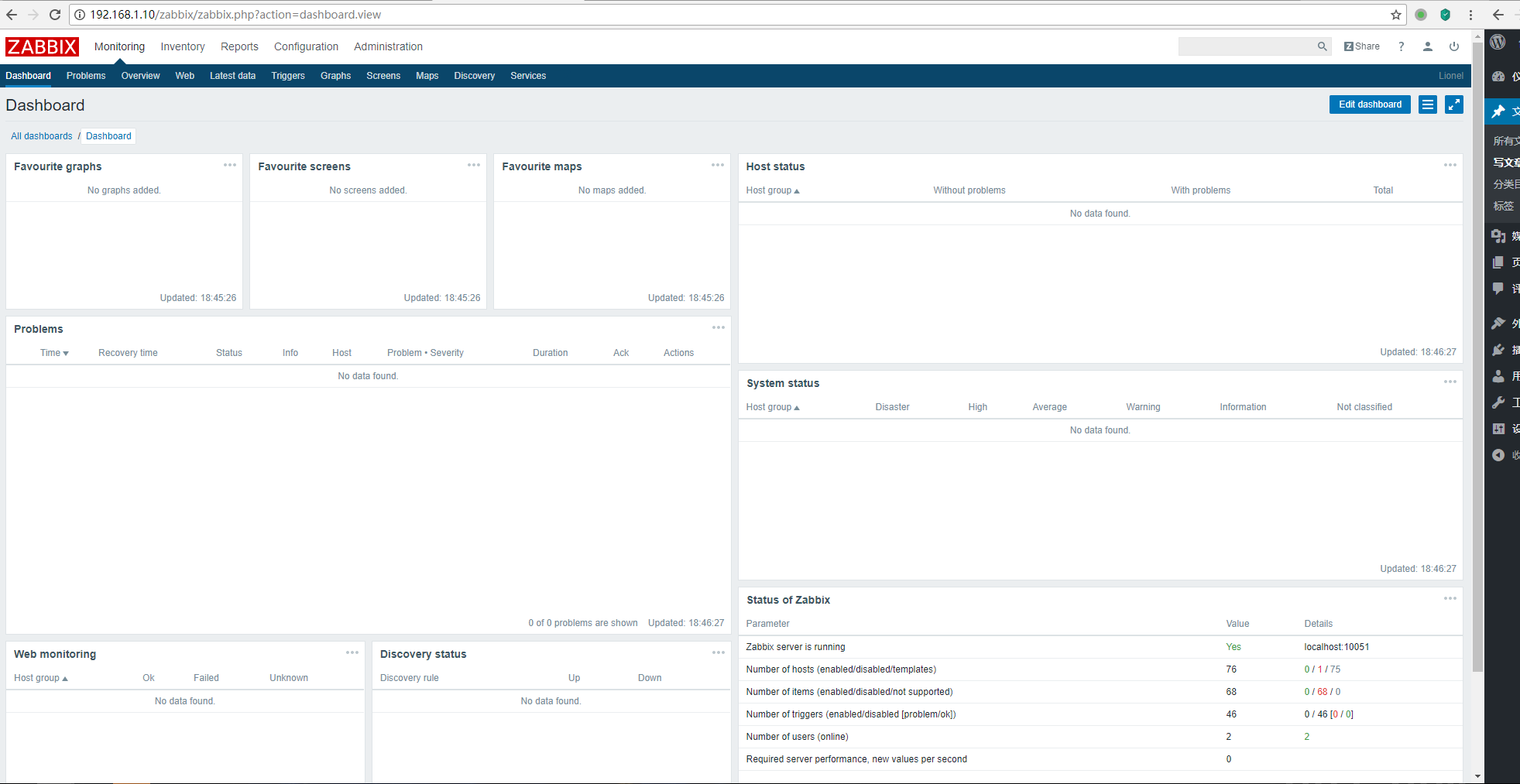The image size is (1520, 784).
Task: Go back in browser history
Action: (12, 15)
